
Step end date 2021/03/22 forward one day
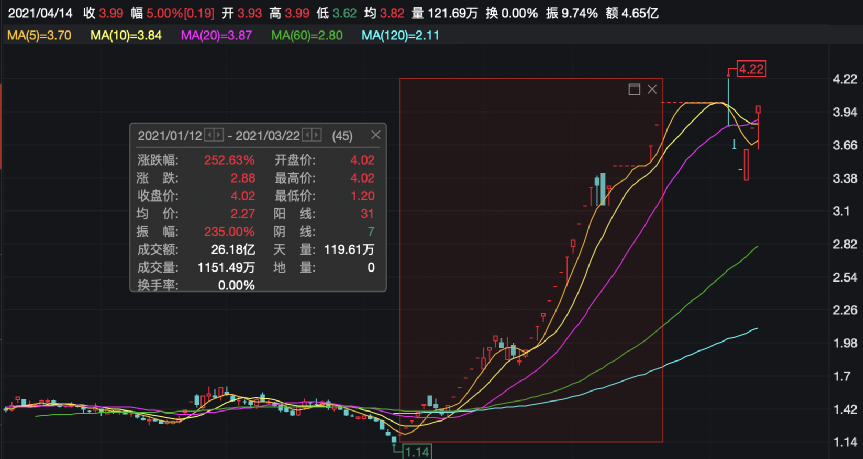click(x=318, y=135)
